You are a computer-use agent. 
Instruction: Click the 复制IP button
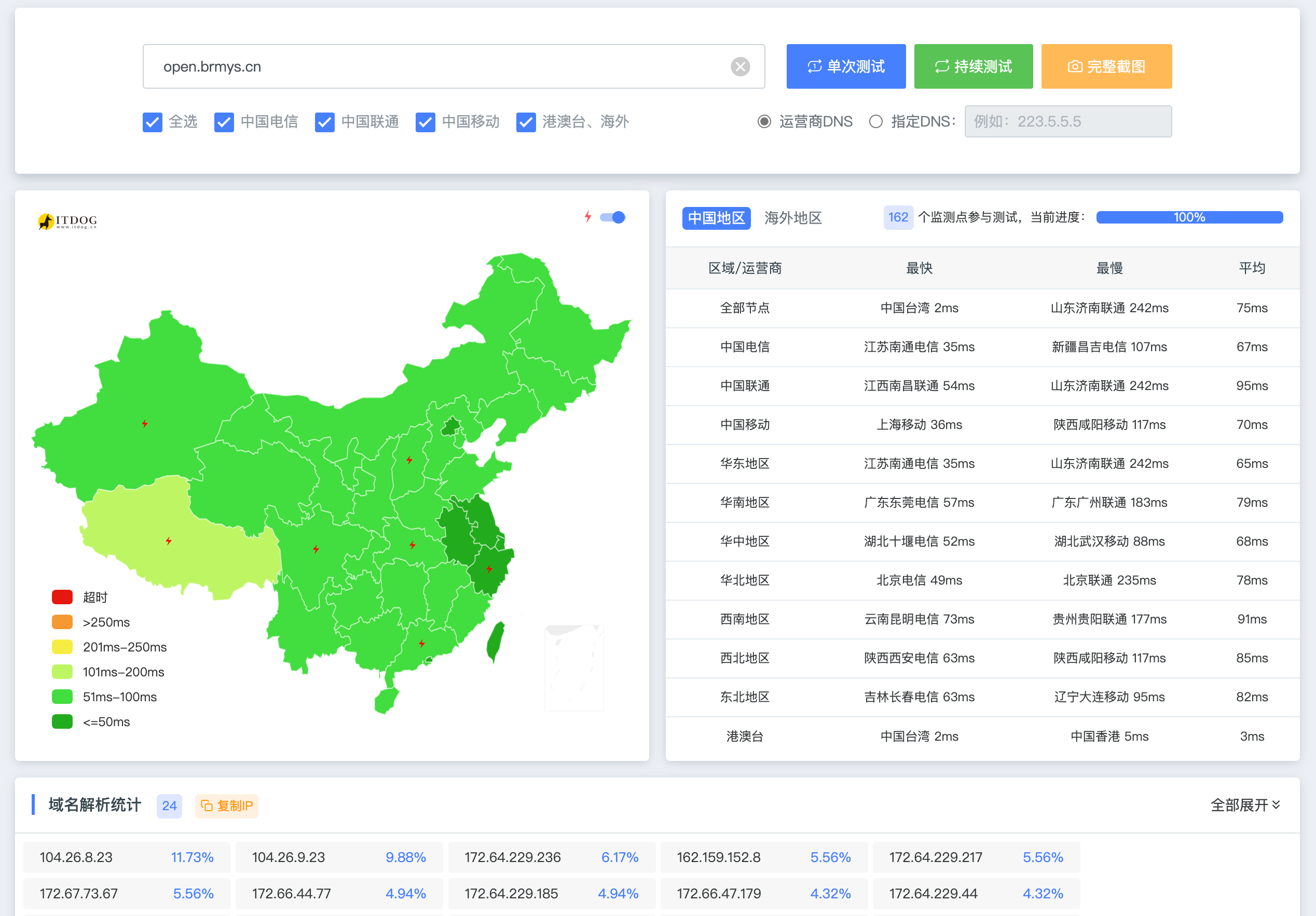point(226,806)
